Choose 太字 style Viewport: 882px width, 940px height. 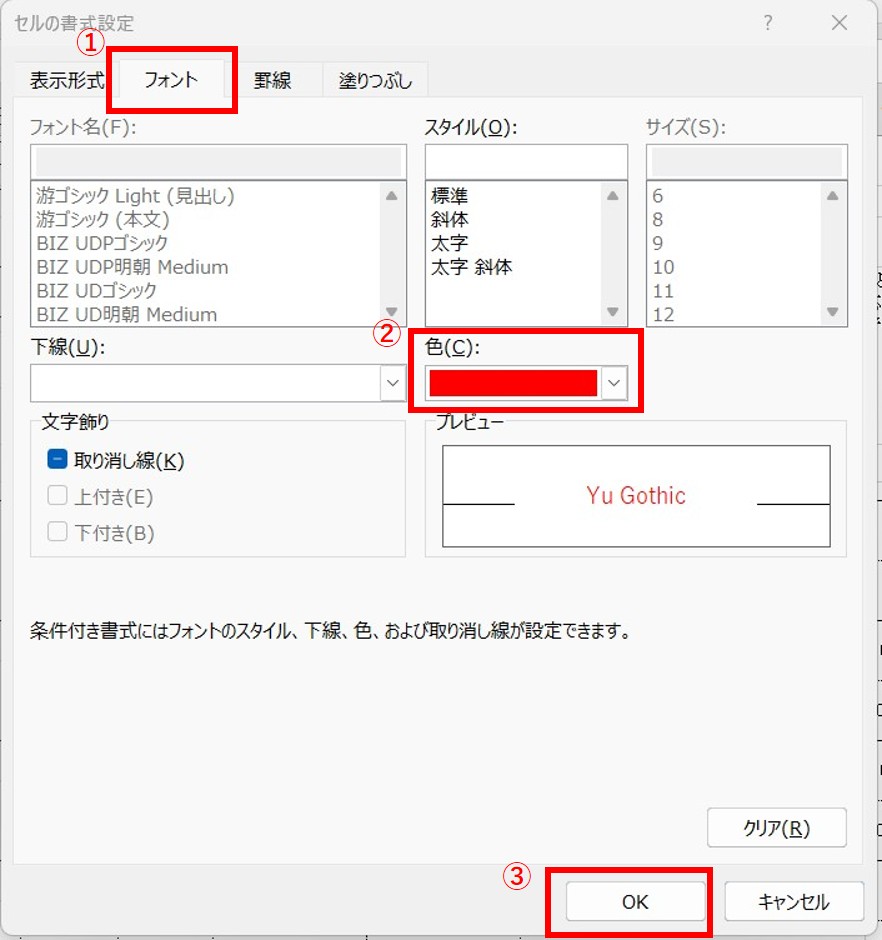pos(449,243)
